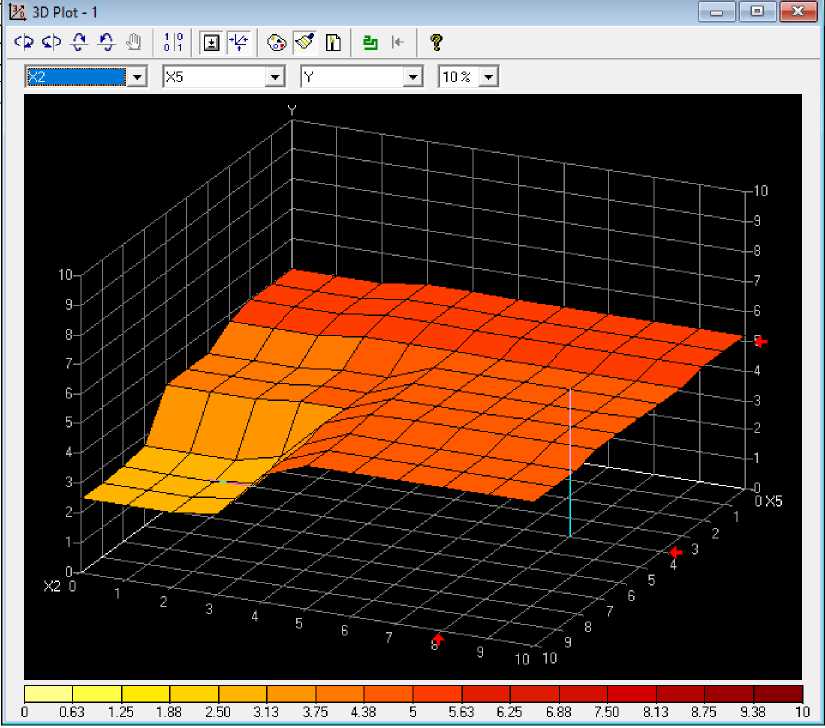The height and width of the screenshot is (728, 825).
Task: Click the 1 0 / 0 1 numeric values icon
Action: pyautogui.click(x=174, y=42)
